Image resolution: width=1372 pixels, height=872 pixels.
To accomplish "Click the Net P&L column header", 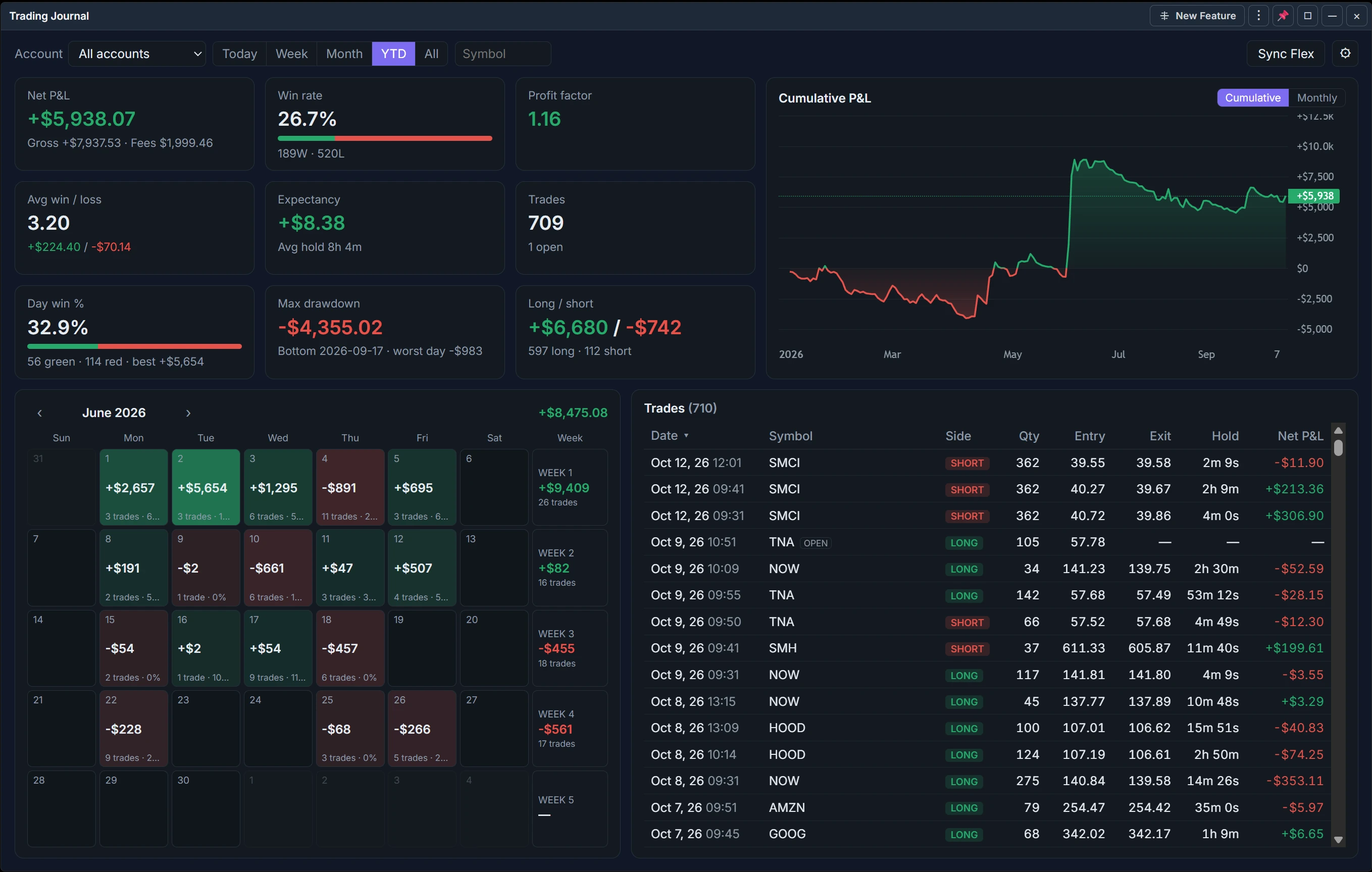I will pos(1300,436).
